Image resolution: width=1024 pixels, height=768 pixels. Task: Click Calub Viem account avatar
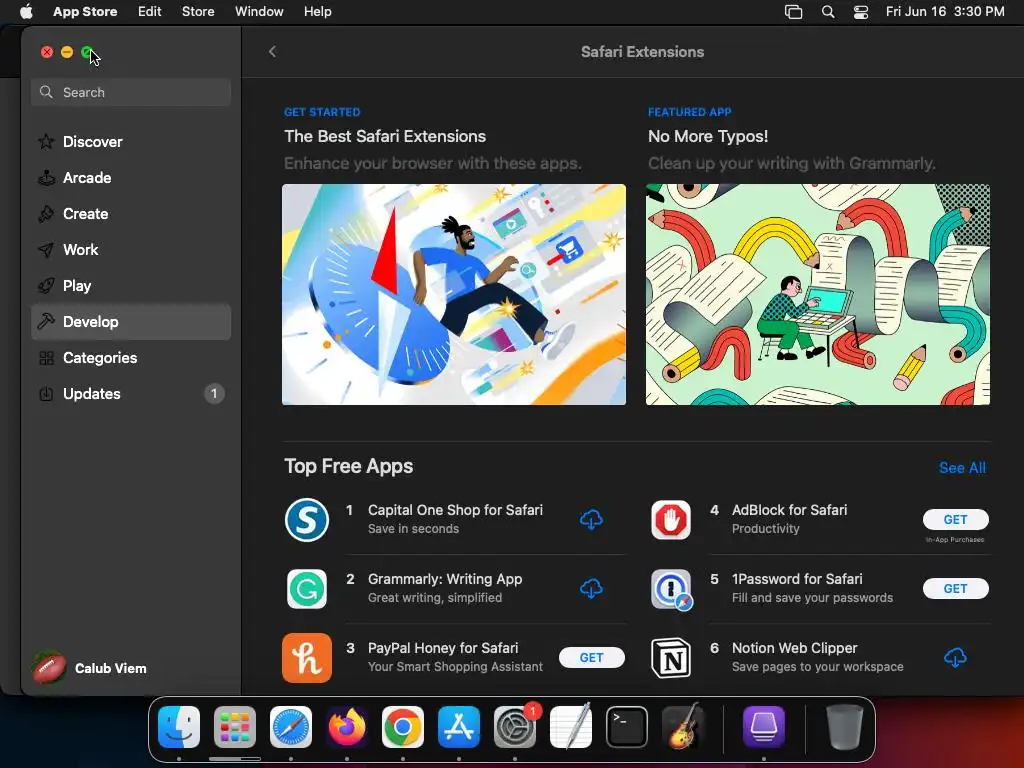coord(49,668)
